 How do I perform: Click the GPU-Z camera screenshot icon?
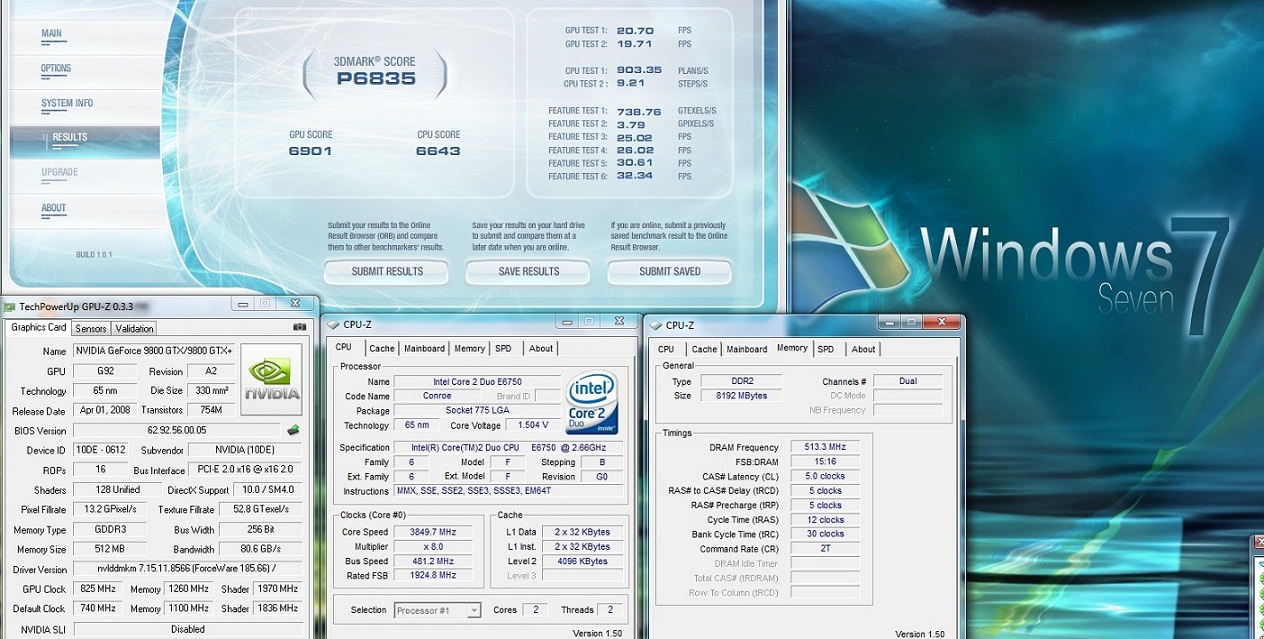point(299,327)
